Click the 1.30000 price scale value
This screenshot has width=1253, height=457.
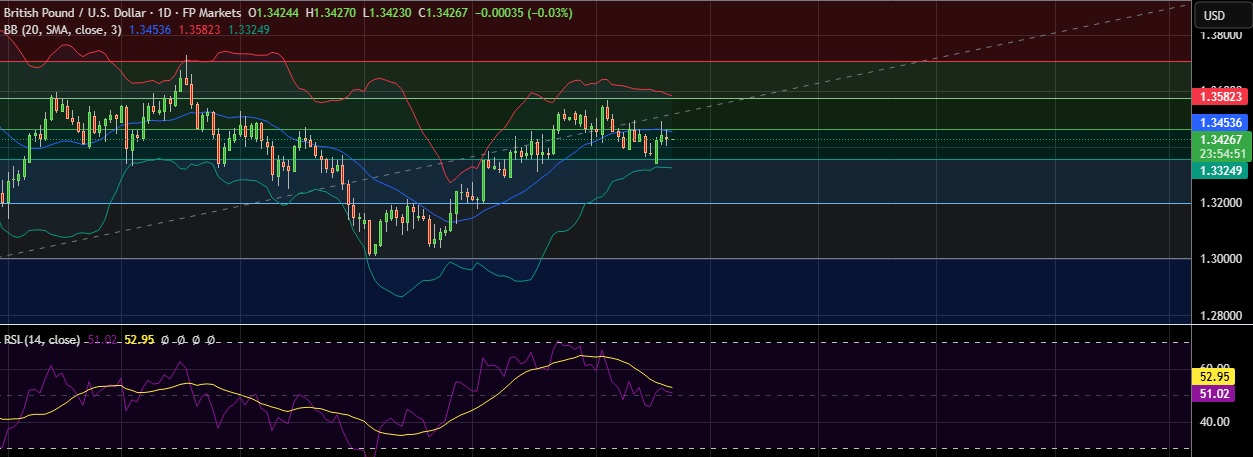(x=1222, y=259)
